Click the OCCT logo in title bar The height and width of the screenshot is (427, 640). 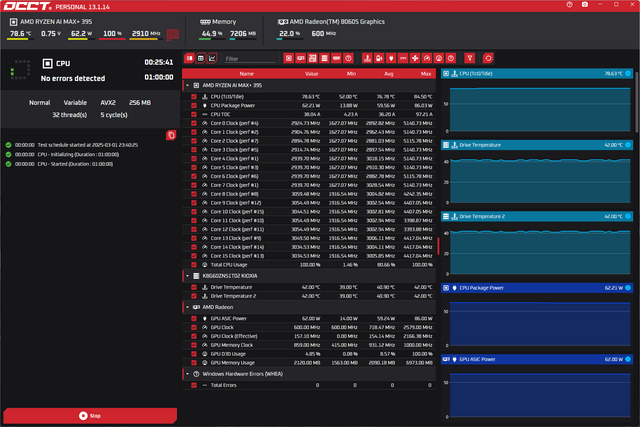coord(27,6)
